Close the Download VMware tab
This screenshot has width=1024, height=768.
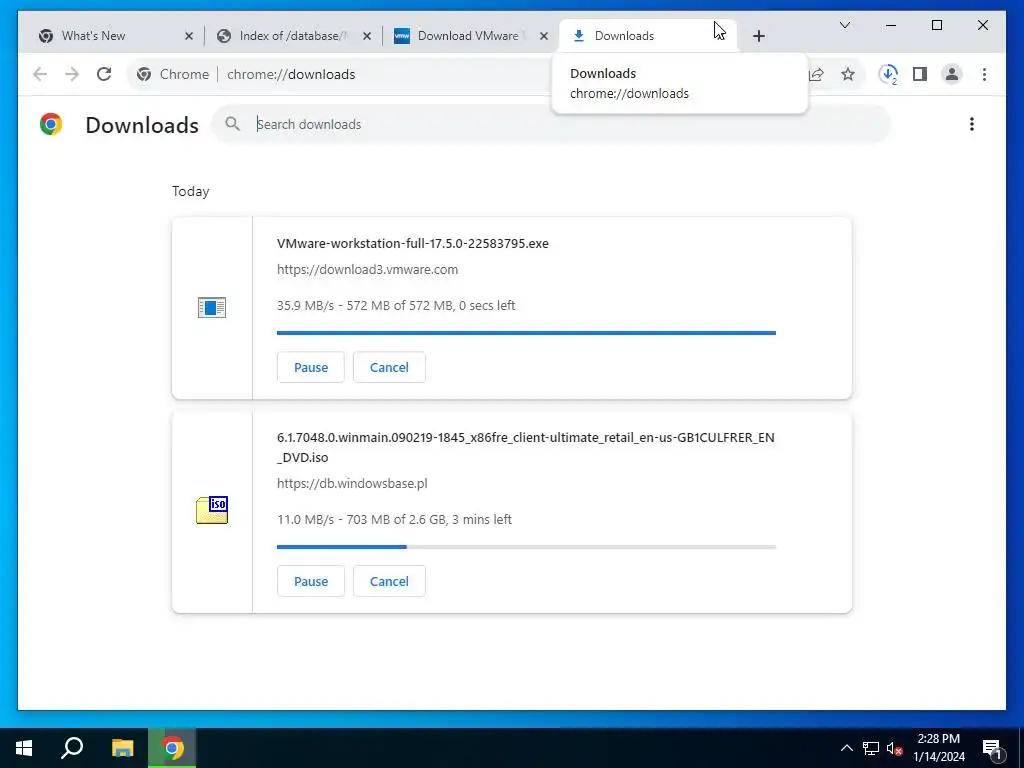544,36
